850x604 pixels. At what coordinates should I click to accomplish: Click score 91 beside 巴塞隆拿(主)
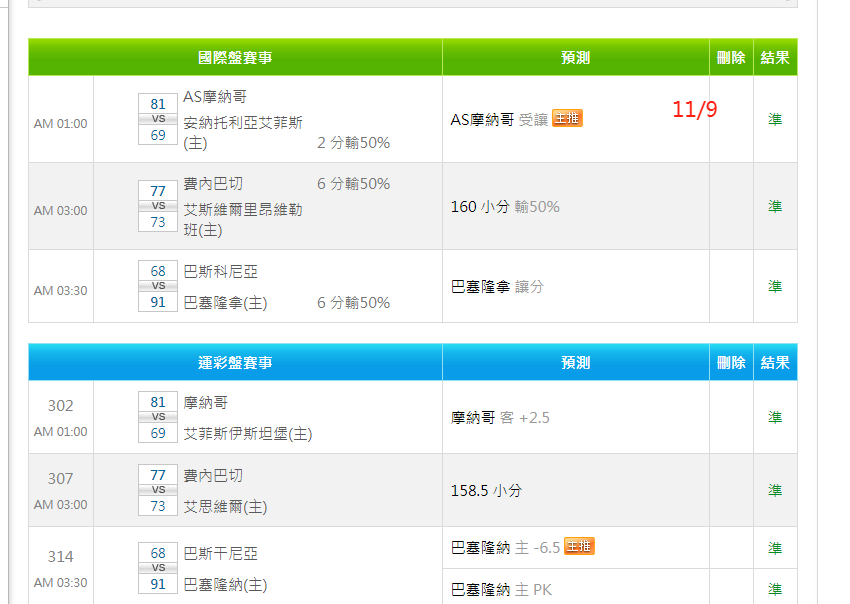coord(158,302)
